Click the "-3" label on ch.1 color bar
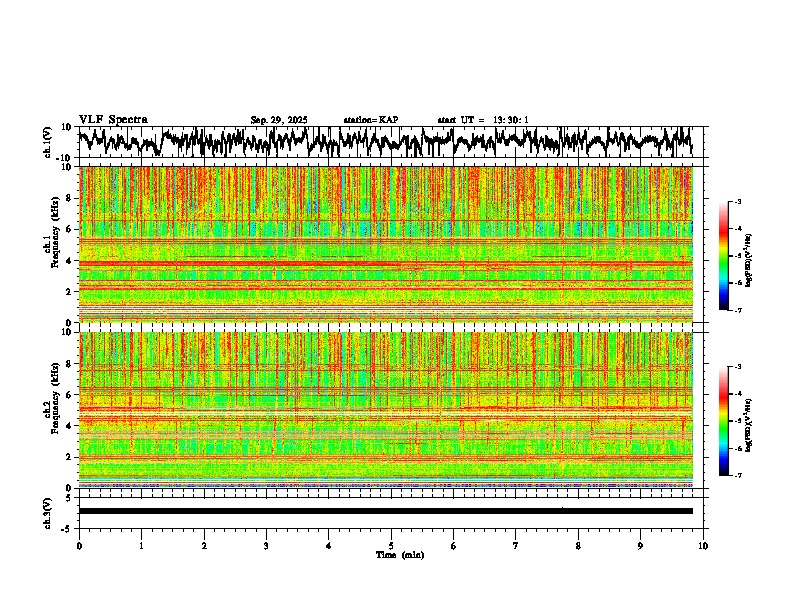Image resolution: width=792 pixels, height=612 pixels. (738, 202)
